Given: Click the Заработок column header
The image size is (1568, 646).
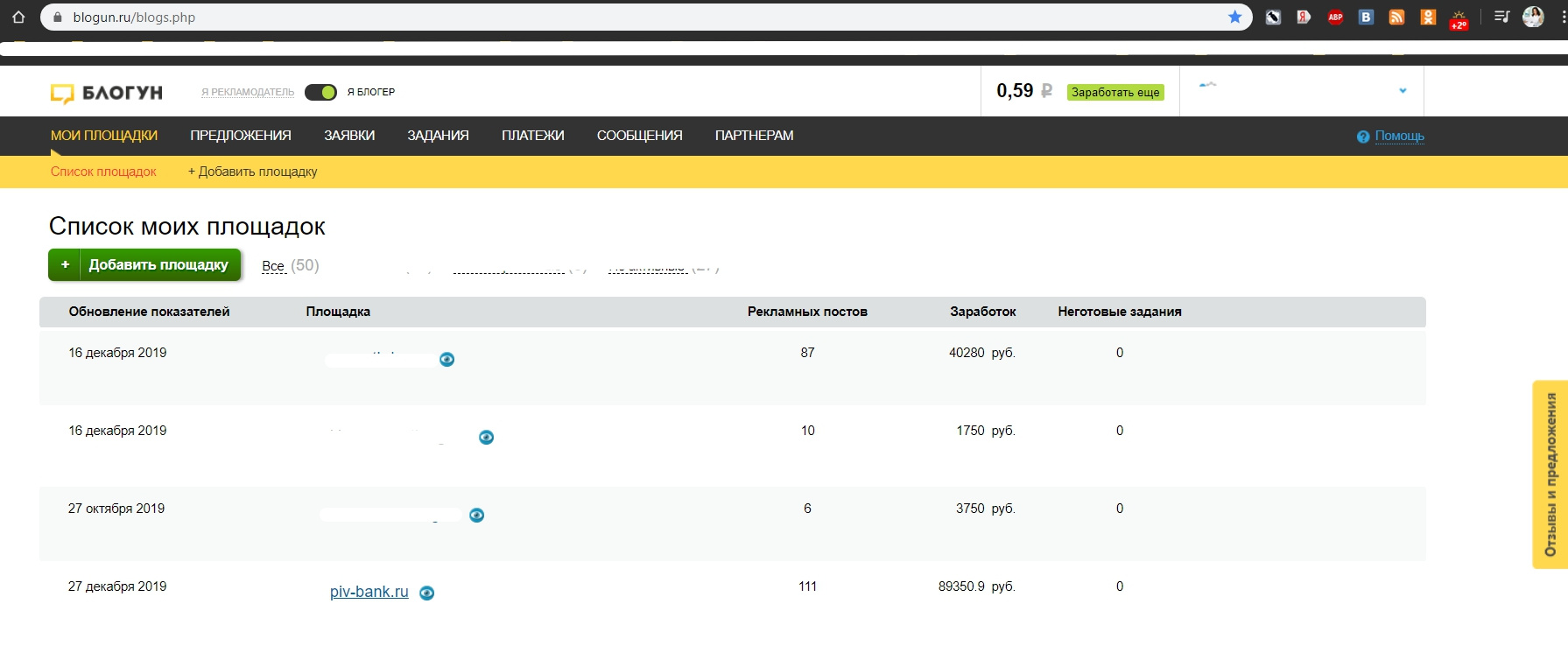Looking at the screenshot, I should click(983, 312).
